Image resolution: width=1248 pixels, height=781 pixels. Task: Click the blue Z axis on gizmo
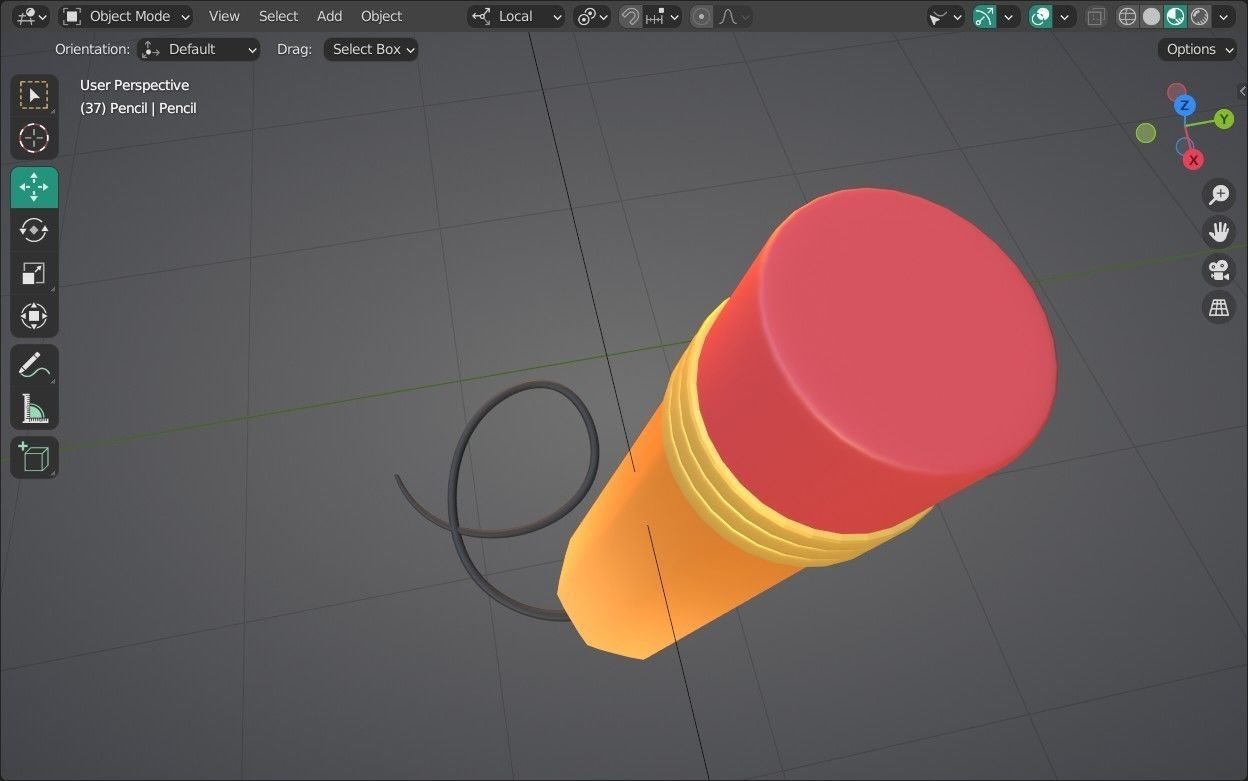[1185, 105]
